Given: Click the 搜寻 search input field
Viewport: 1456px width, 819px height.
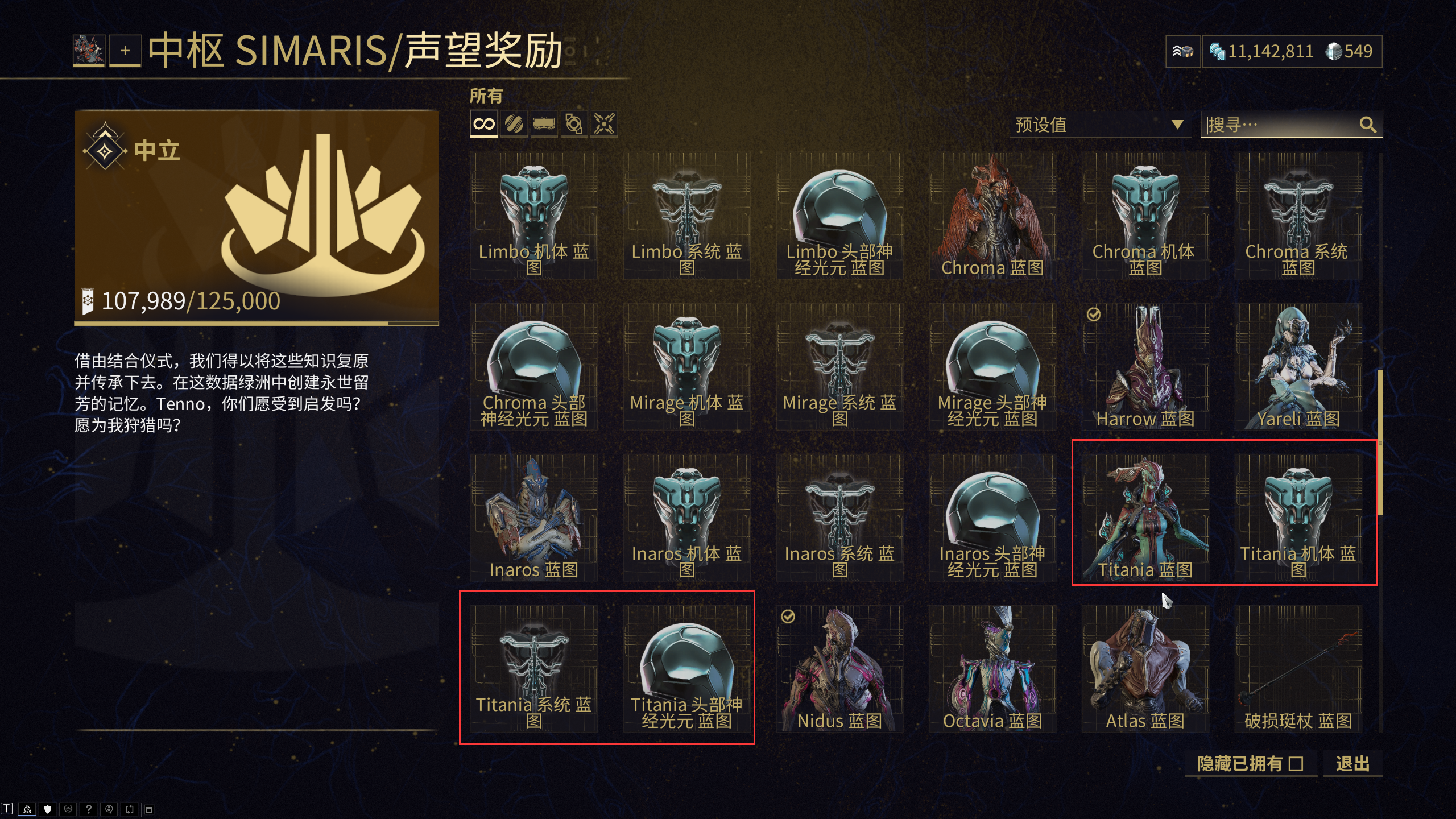Looking at the screenshot, I should [1280, 125].
